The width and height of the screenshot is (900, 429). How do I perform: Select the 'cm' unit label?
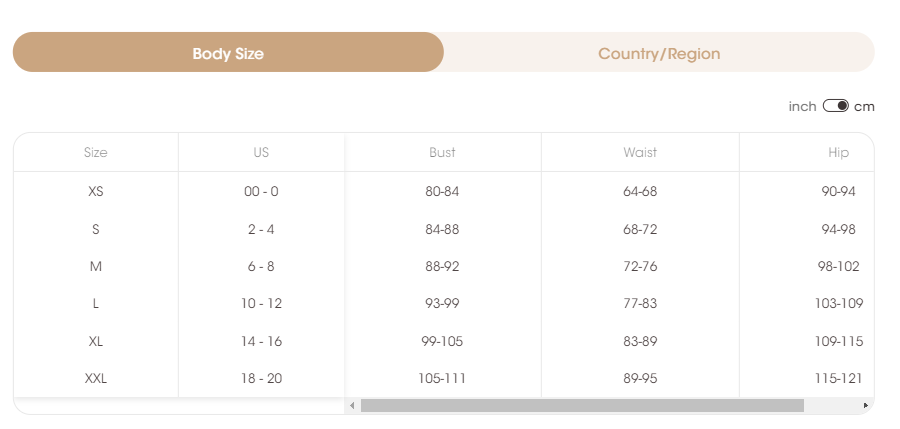[864, 106]
